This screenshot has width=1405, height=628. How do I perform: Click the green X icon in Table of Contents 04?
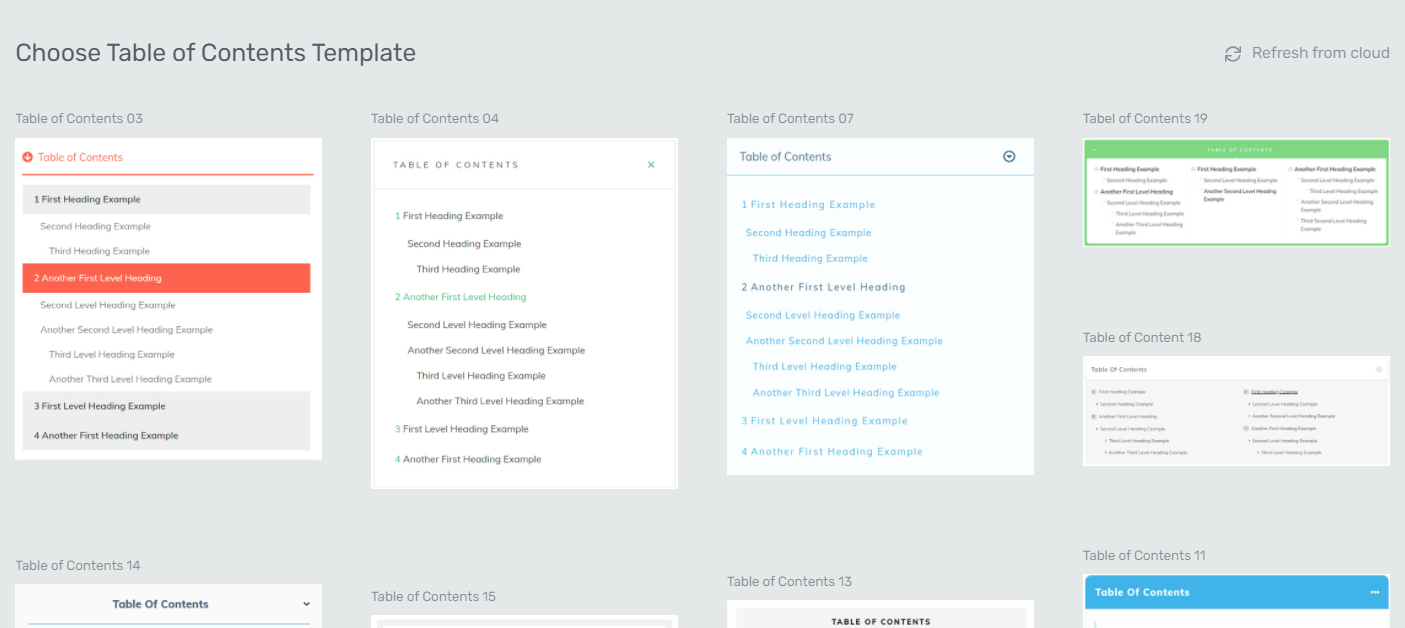(x=651, y=165)
